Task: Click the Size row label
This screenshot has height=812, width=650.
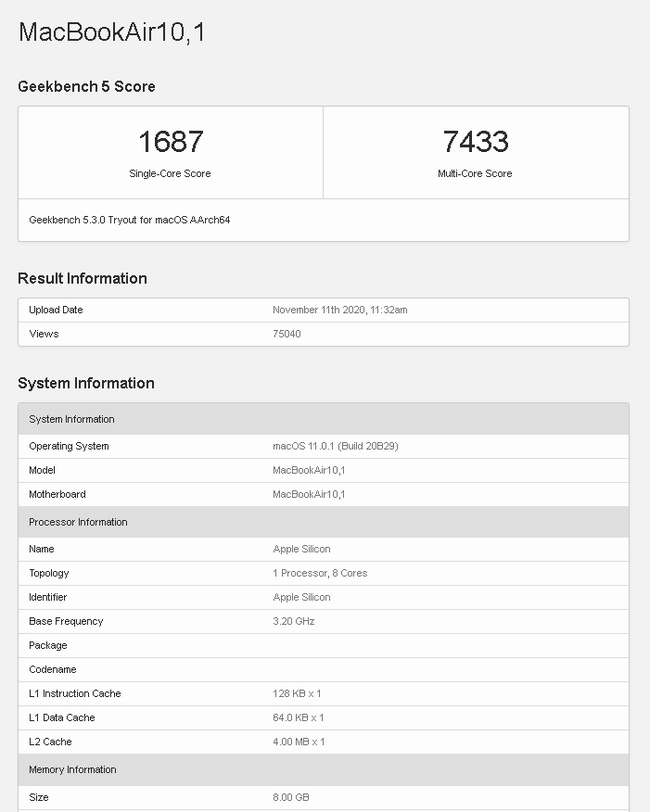Action: 39,797
